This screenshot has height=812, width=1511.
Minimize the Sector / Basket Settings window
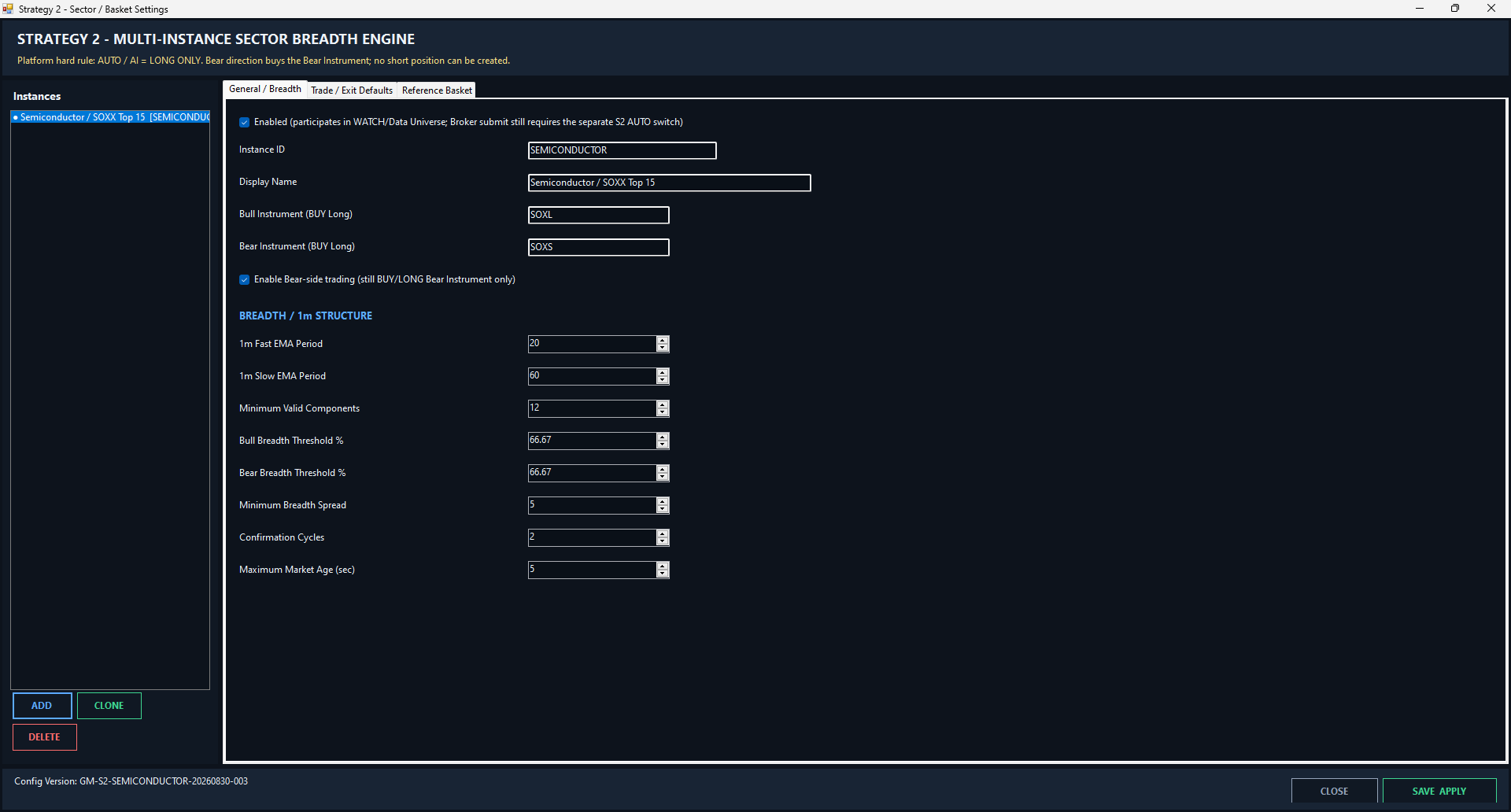click(x=1420, y=9)
